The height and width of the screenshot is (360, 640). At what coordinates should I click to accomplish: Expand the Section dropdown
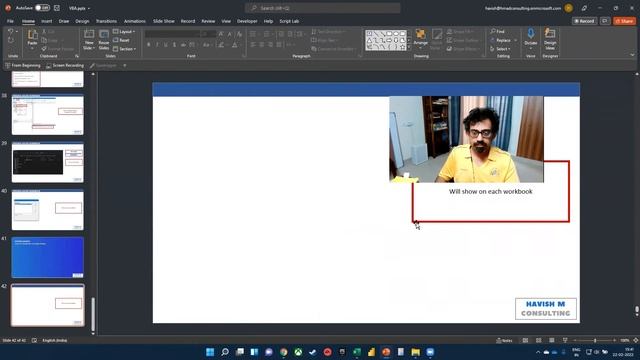coord(124,49)
